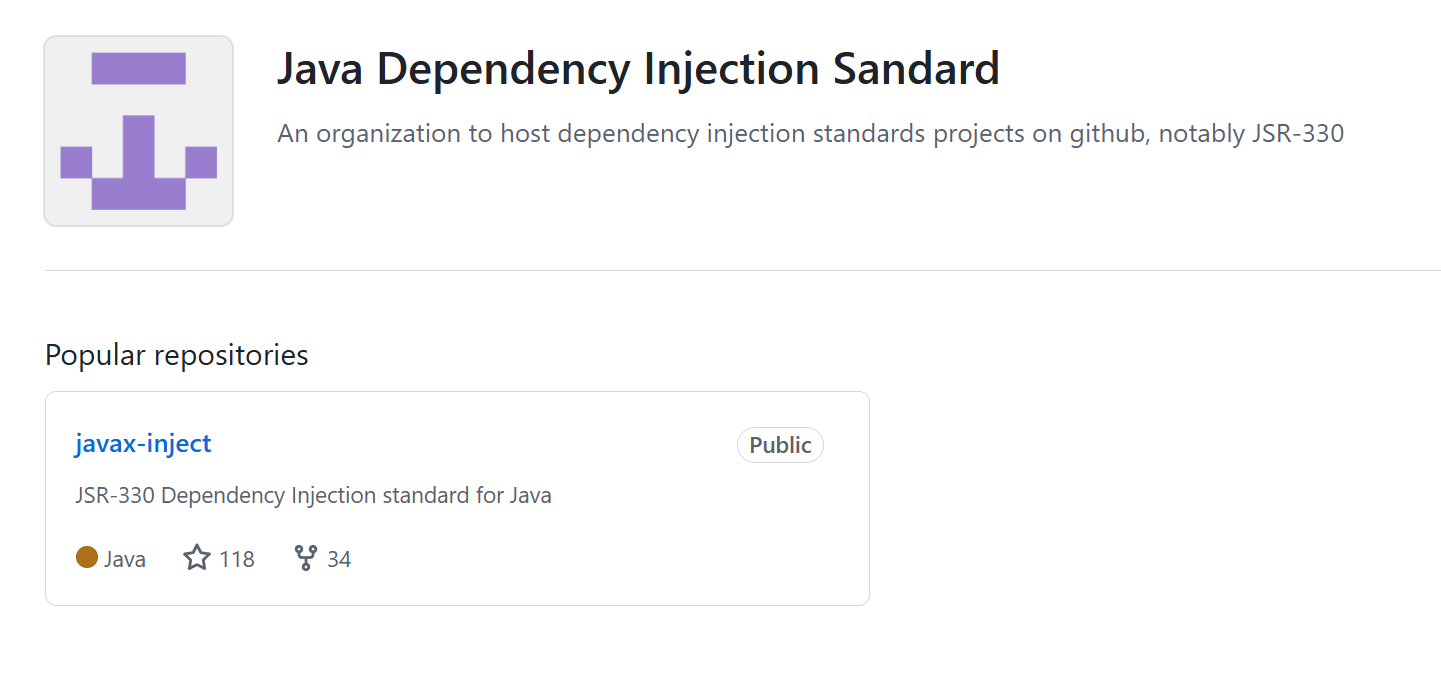The height and width of the screenshot is (675, 1441).
Task: Click the word 'github' in the organization description
Action: [x=1105, y=133]
